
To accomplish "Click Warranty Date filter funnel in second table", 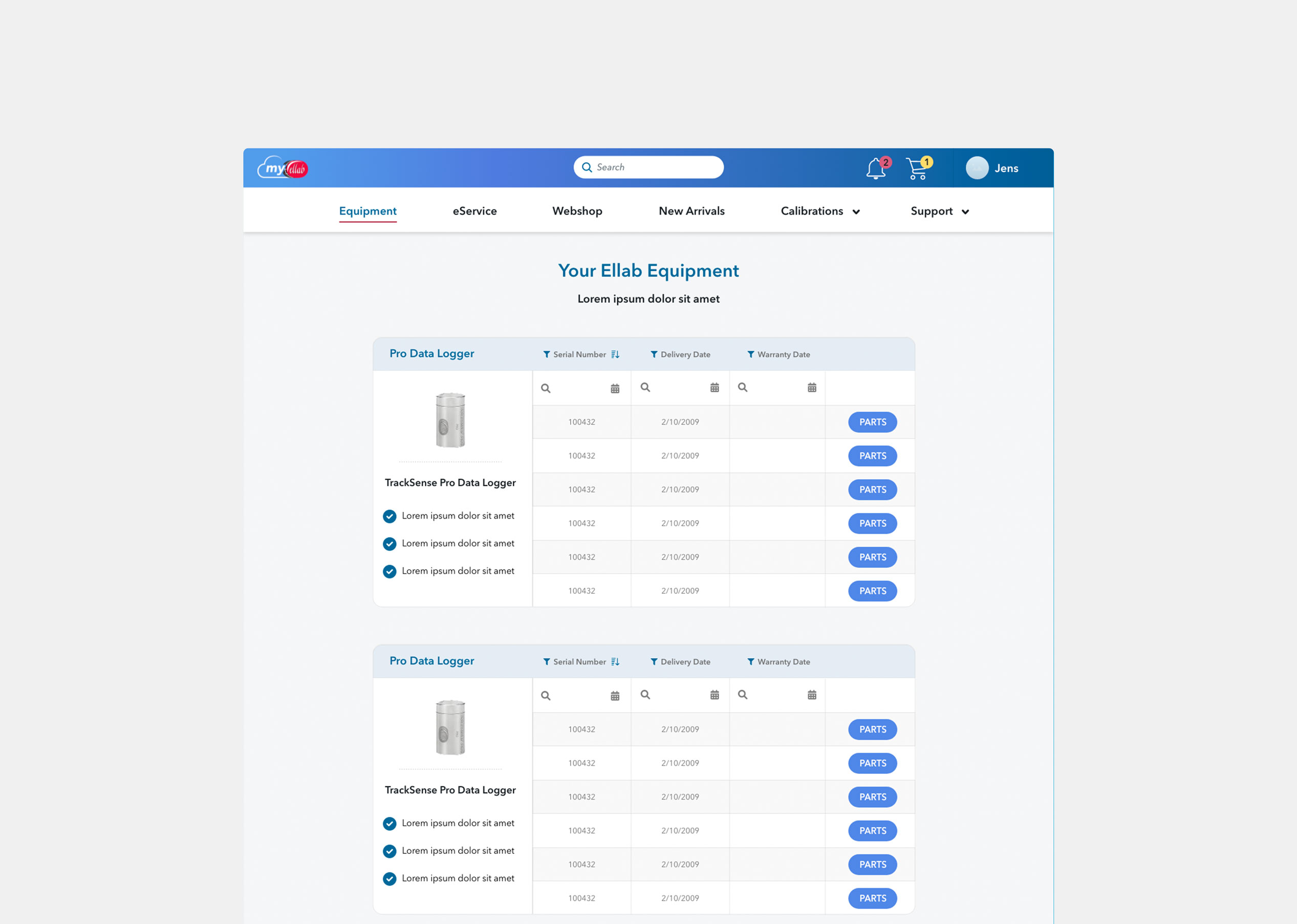I will 750,662.
